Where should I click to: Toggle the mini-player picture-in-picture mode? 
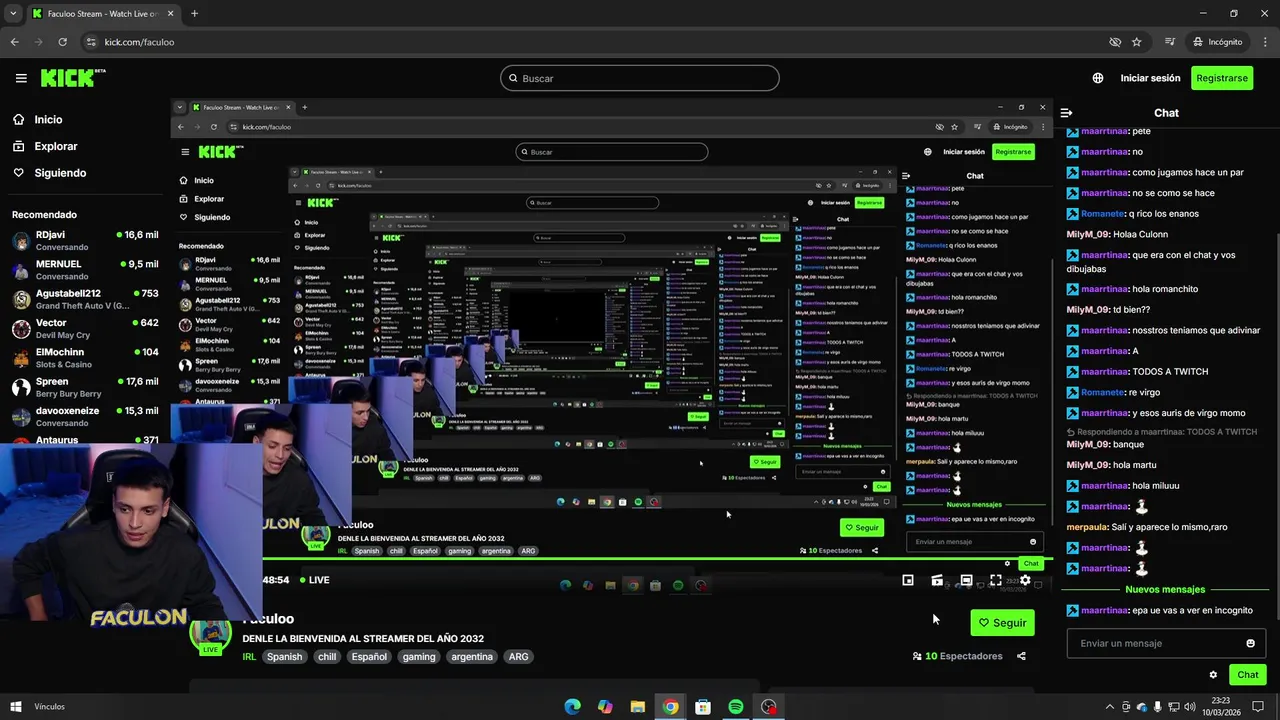(908, 580)
